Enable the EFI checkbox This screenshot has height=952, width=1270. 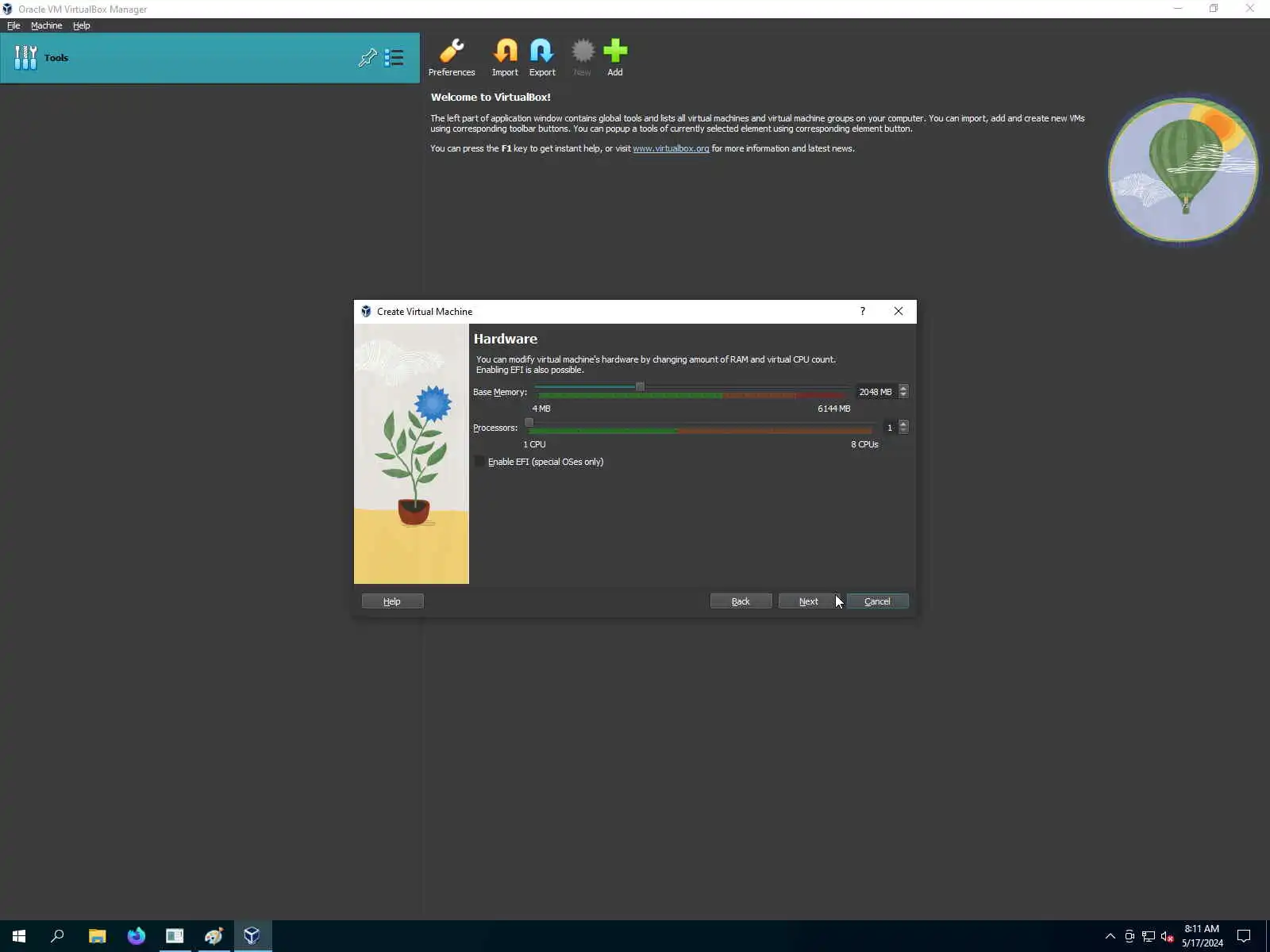(x=480, y=462)
